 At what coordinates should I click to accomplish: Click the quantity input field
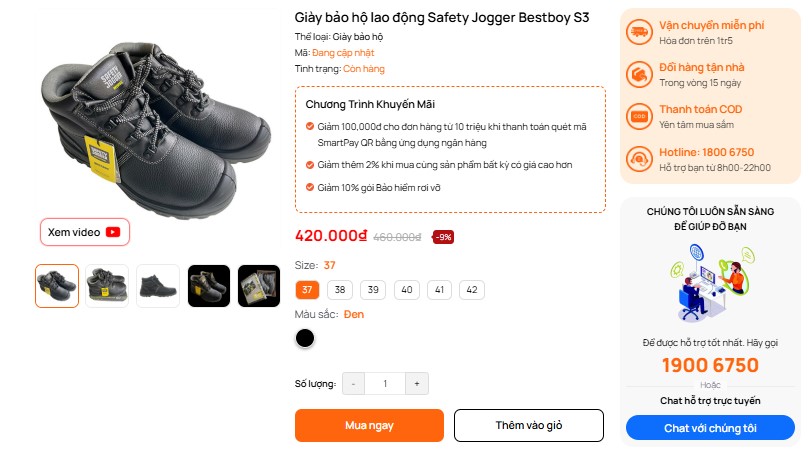(385, 383)
